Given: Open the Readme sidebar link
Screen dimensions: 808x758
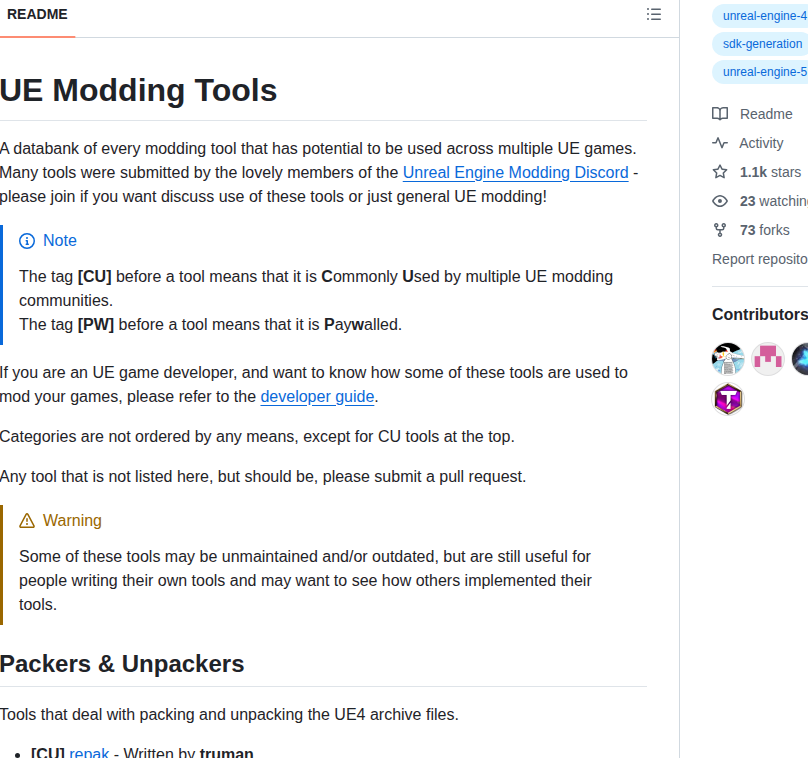Looking at the screenshot, I should (766, 114).
